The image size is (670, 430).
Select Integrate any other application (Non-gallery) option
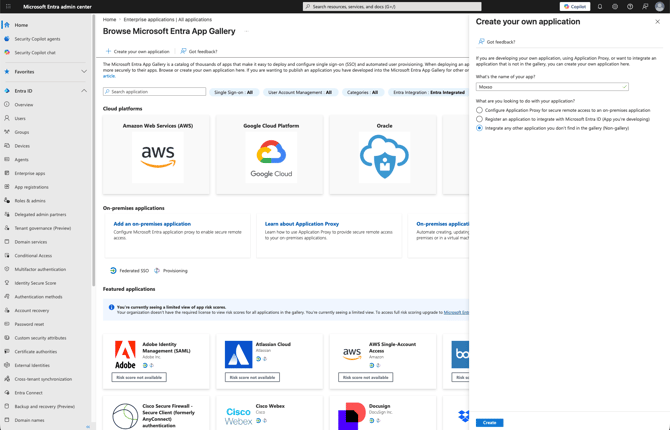pyautogui.click(x=479, y=128)
